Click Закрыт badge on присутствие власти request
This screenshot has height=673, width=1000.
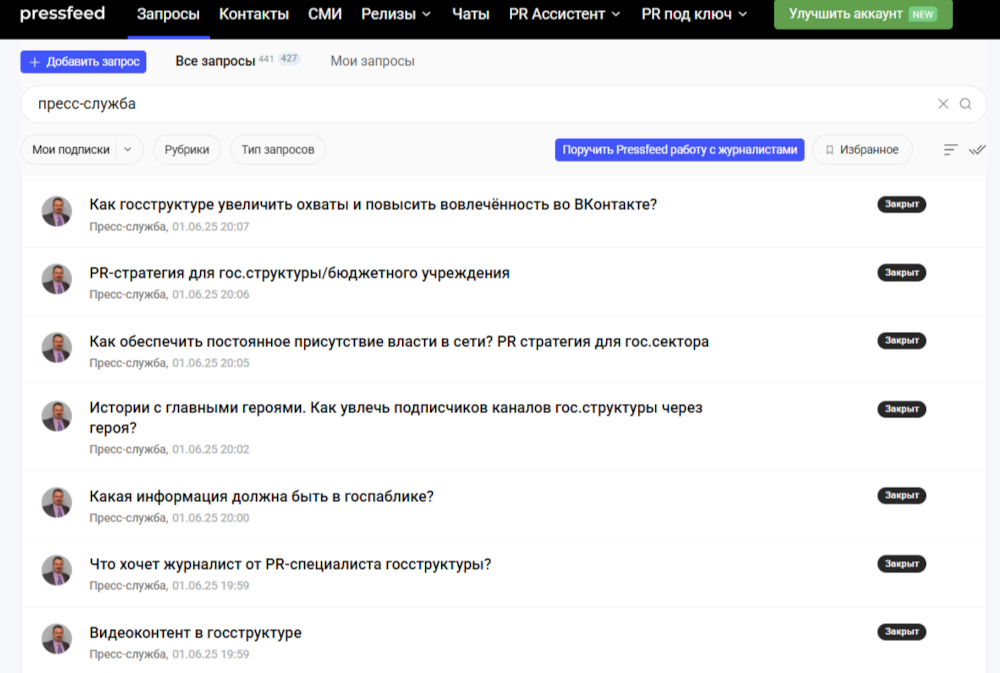(901, 341)
